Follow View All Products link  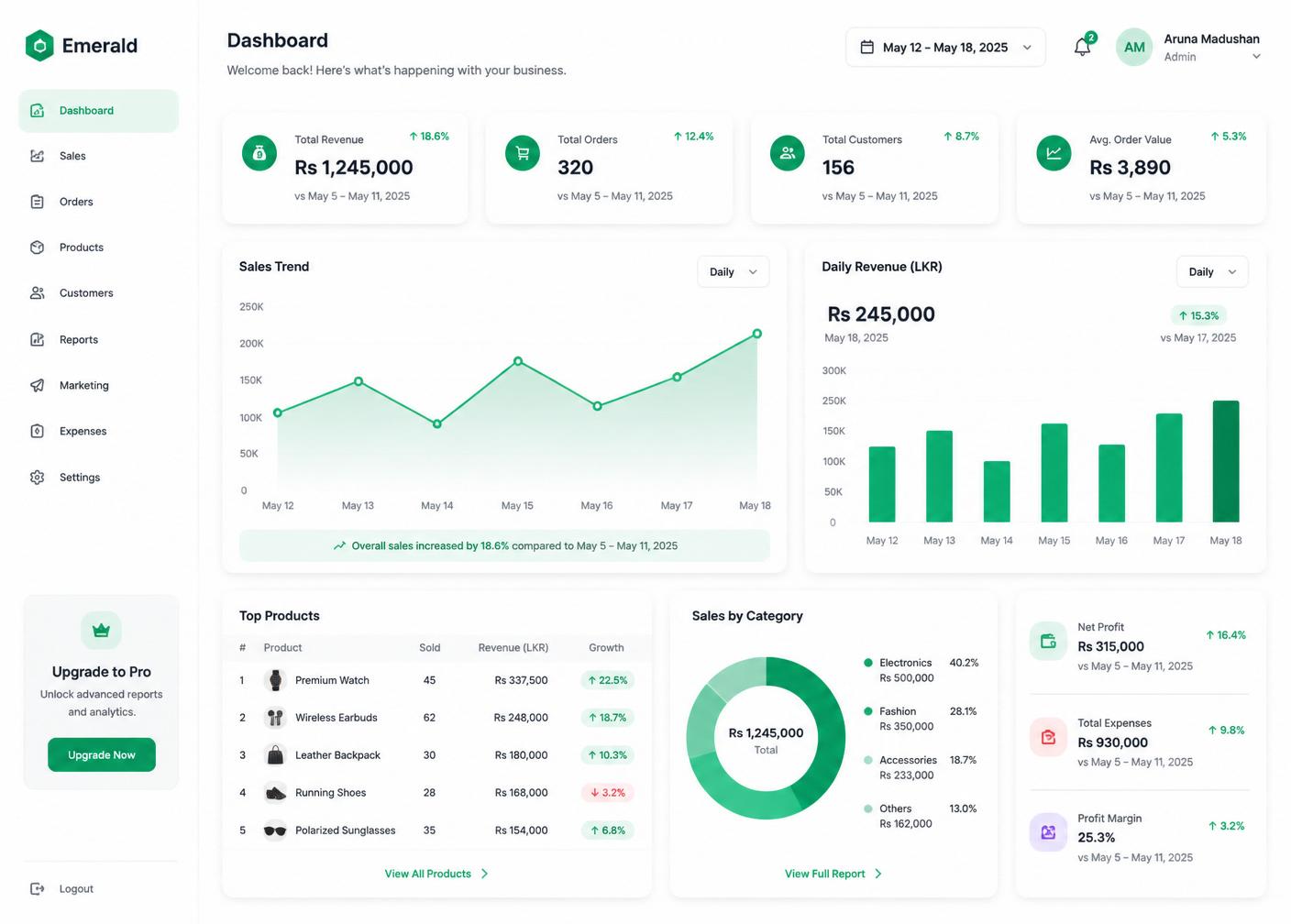pyautogui.click(x=436, y=874)
